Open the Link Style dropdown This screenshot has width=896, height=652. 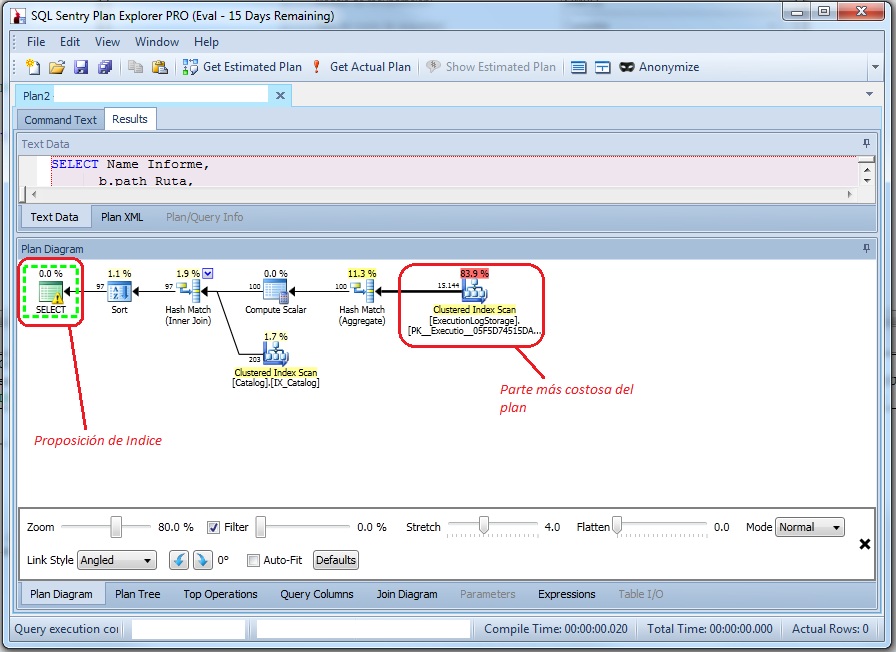pyautogui.click(x=117, y=560)
